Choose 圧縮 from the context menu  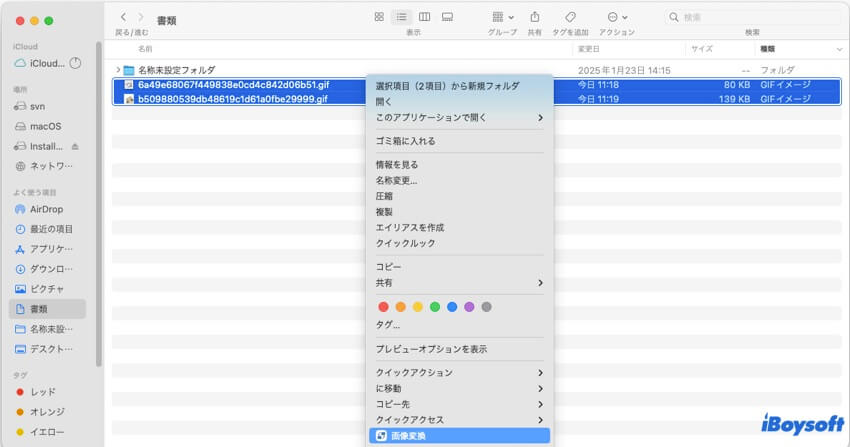(x=384, y=196)
